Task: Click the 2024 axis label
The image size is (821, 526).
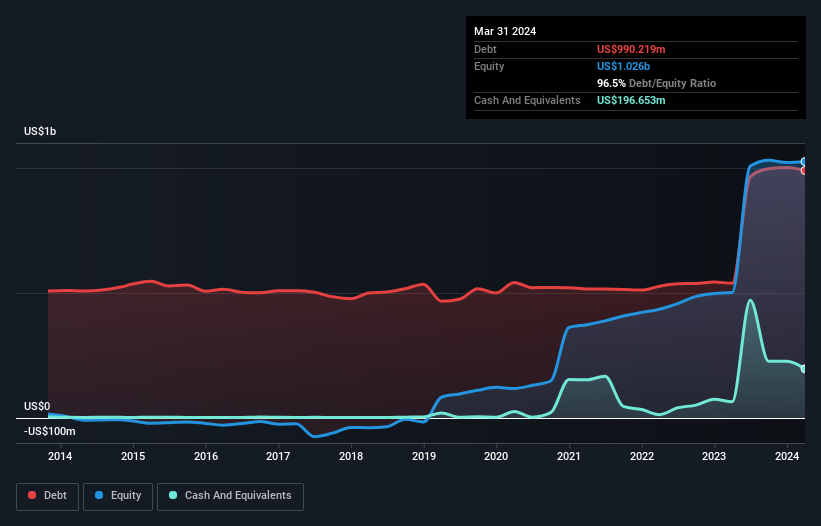Action: click(x=787, y=456)
